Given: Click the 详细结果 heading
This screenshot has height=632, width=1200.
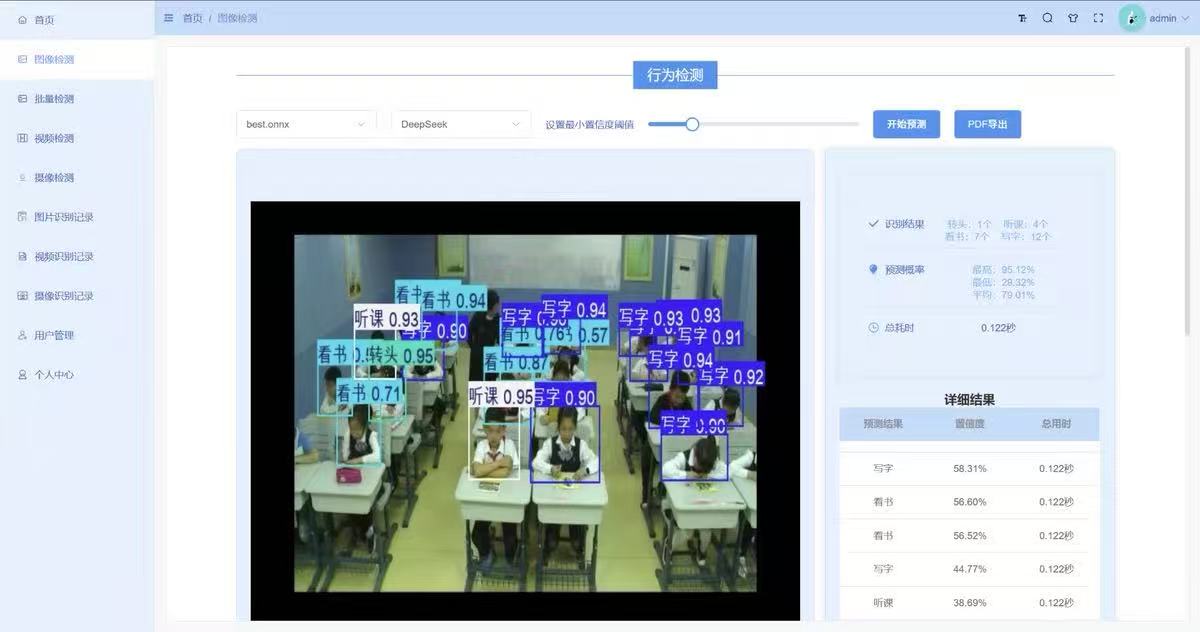Looking at the screenshot, I should 969,399.
